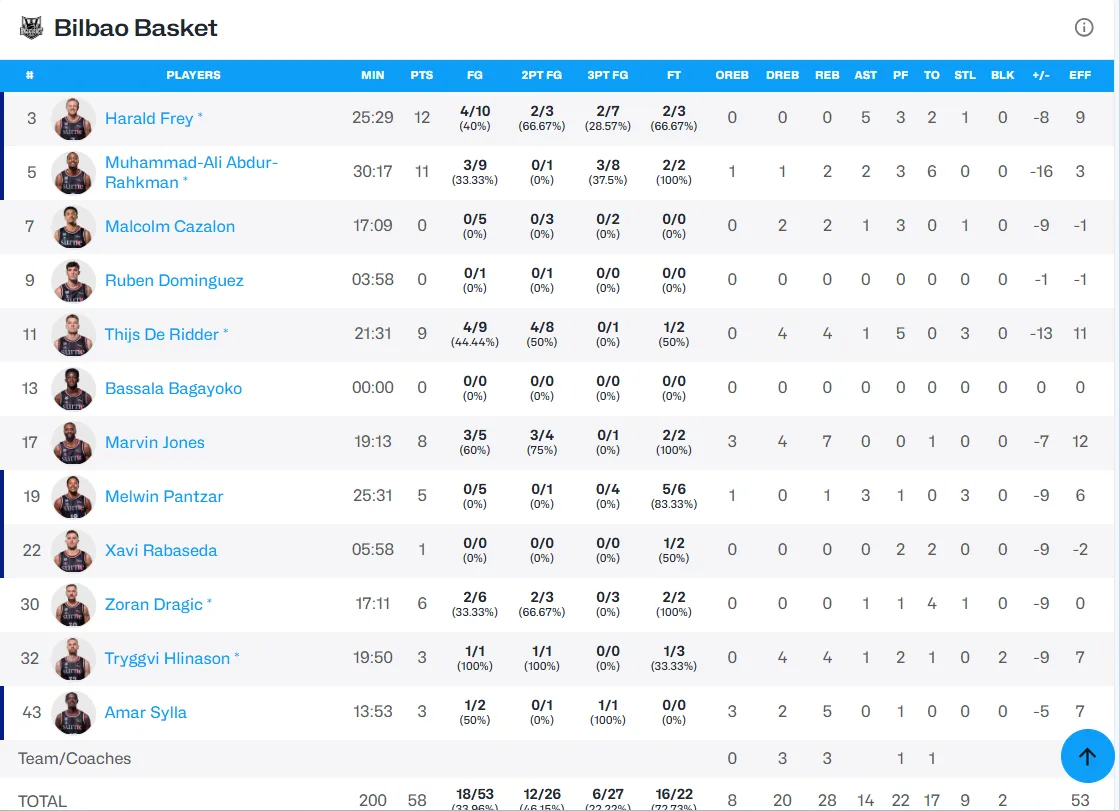Sort table by AST column header
The width and height of the screenshot is (1119, 811).
coord(866,75)
